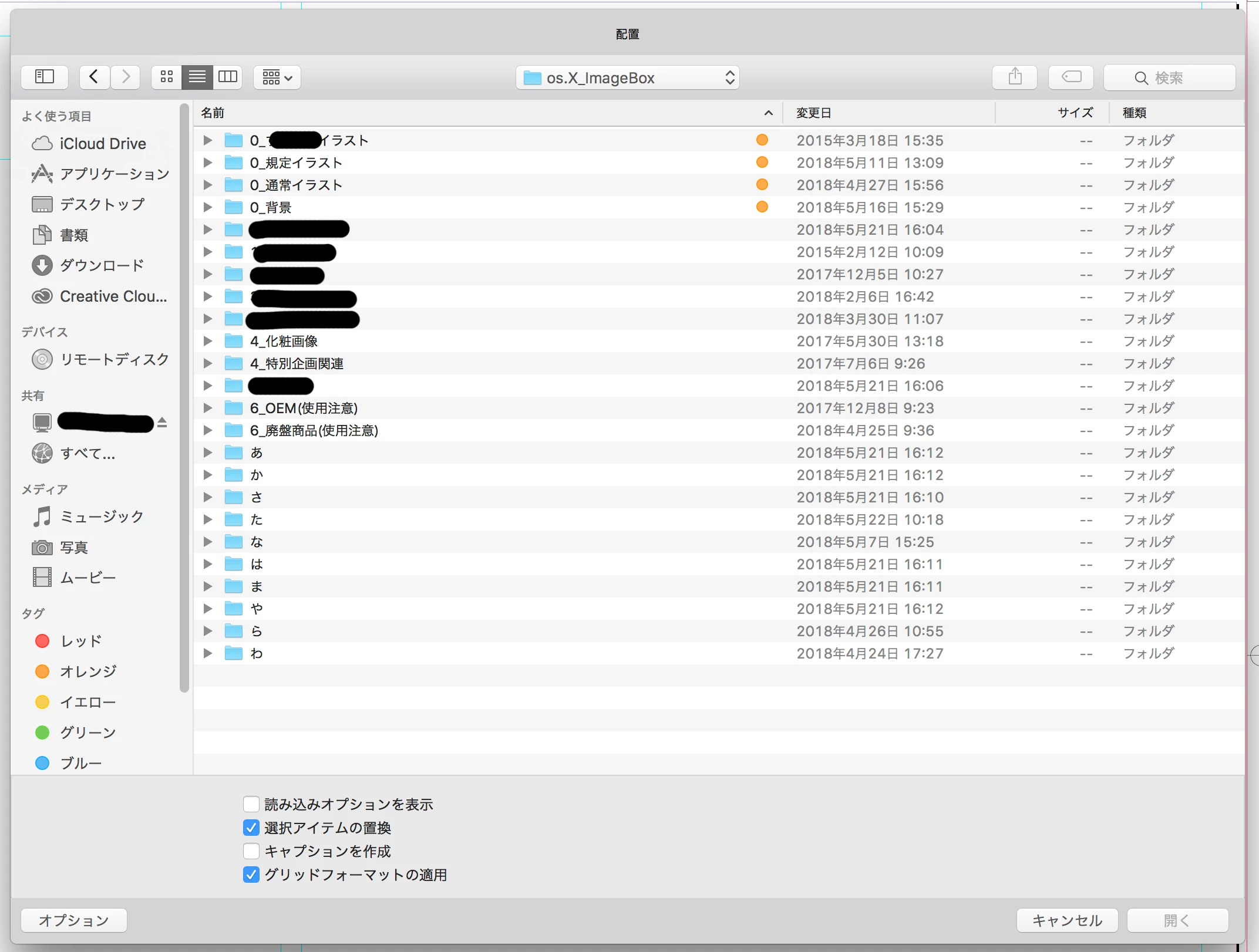Switch to icon view mode
1259x952 pixels.
click(167, 77)
